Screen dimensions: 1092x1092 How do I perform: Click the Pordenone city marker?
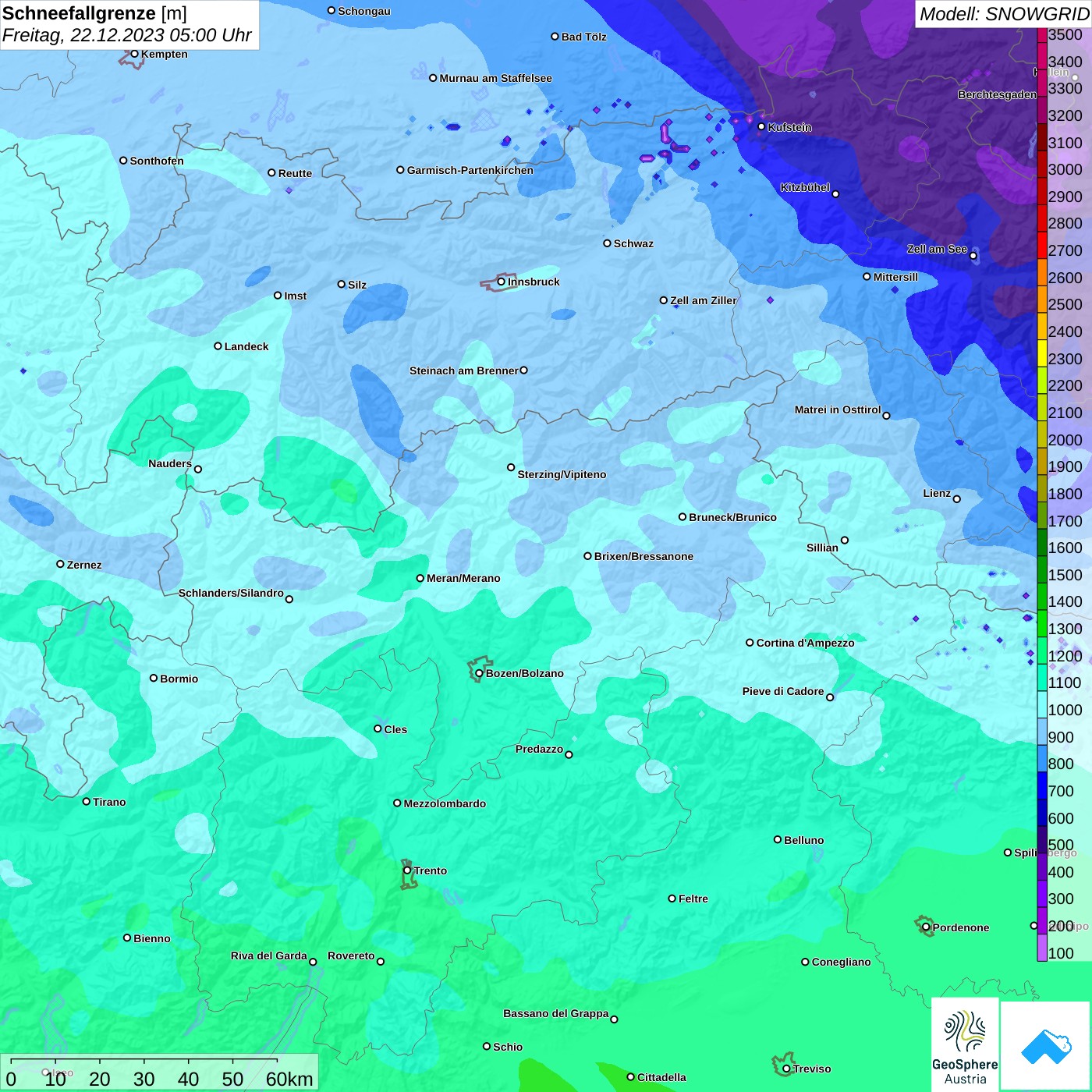tap(926, 927)
